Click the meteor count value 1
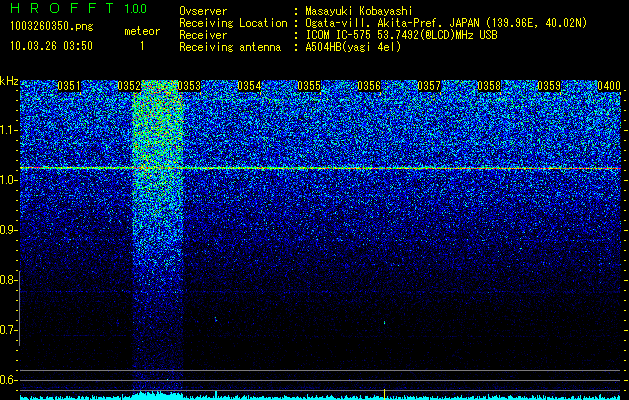The width and height of the screenshot is (629, 400). click(142, 46)
